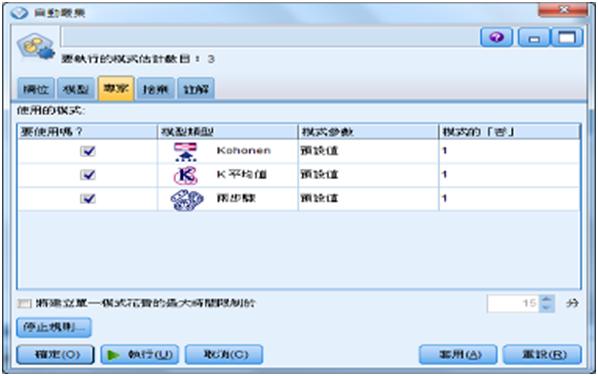Image resolution: width=598 pixels, height=376 pixels.
Task: Minimize the dialog using the header minimize icon
Action: point(534,37)
